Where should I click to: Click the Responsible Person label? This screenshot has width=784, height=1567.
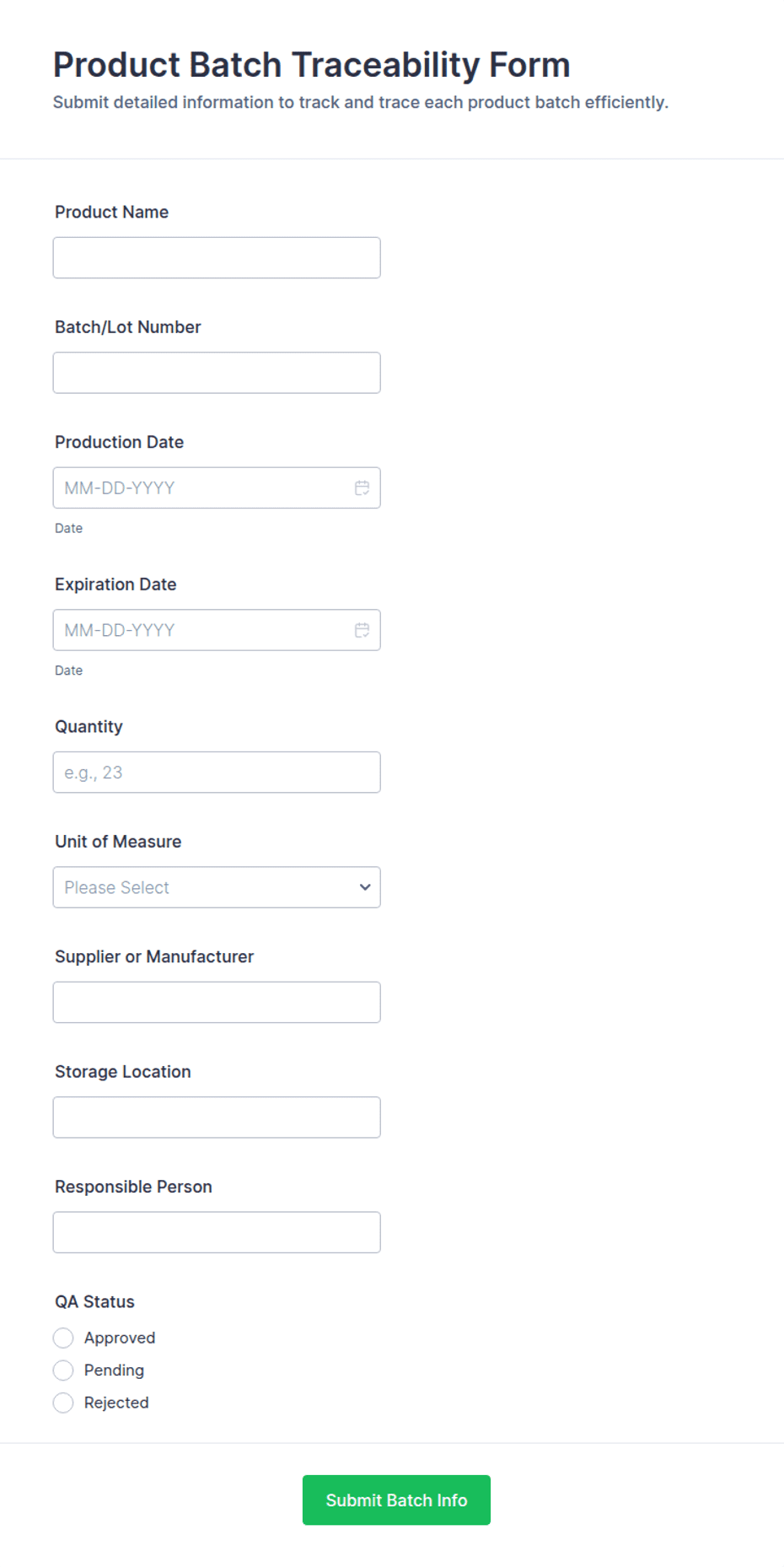pos(133,1187)
